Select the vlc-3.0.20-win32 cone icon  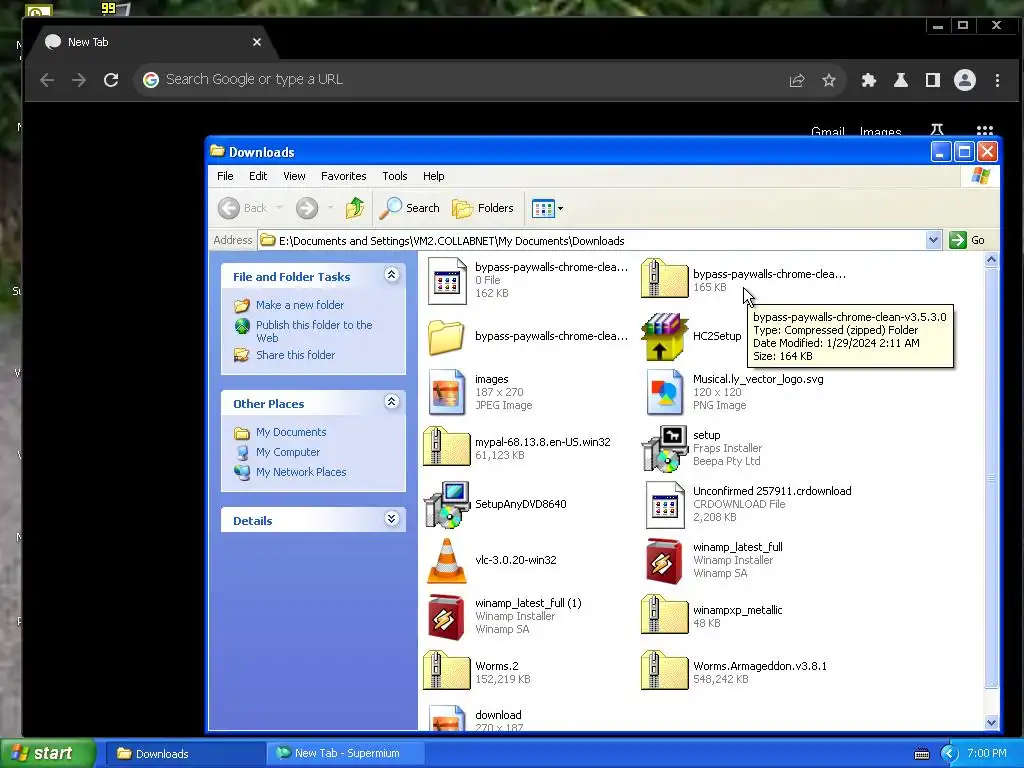click(x=447, y=561)
